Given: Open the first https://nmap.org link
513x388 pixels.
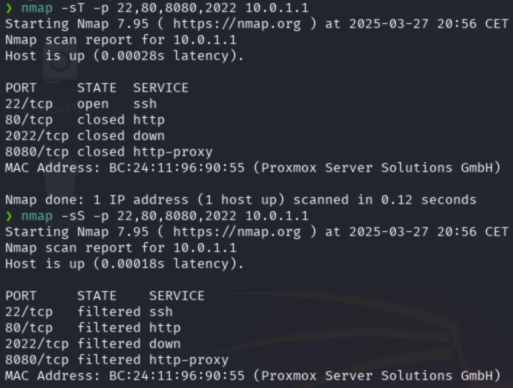Looking at the screenshot, I should coord(237,24).
